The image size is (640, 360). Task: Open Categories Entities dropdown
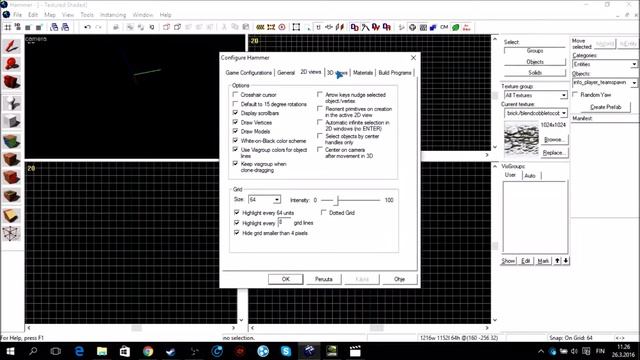pyautogui.click(x=634, y=64)
